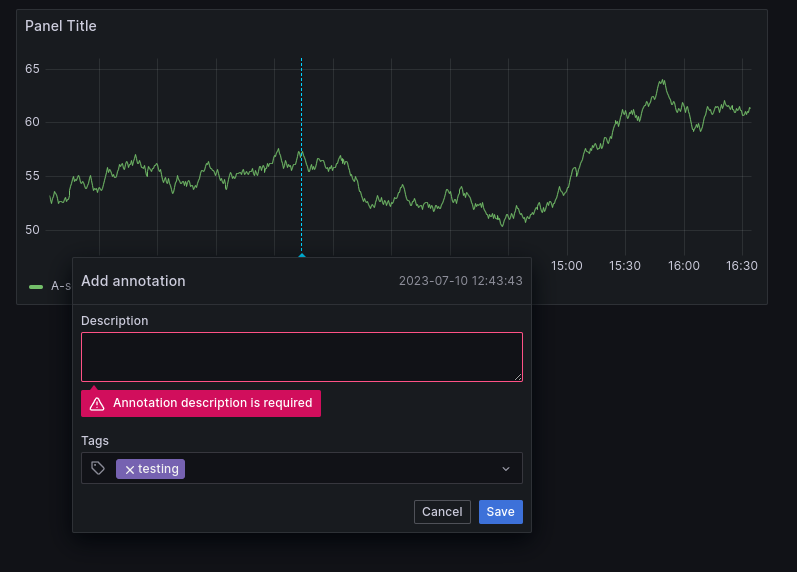Open the Panel Title header menu

pos(60,26)
